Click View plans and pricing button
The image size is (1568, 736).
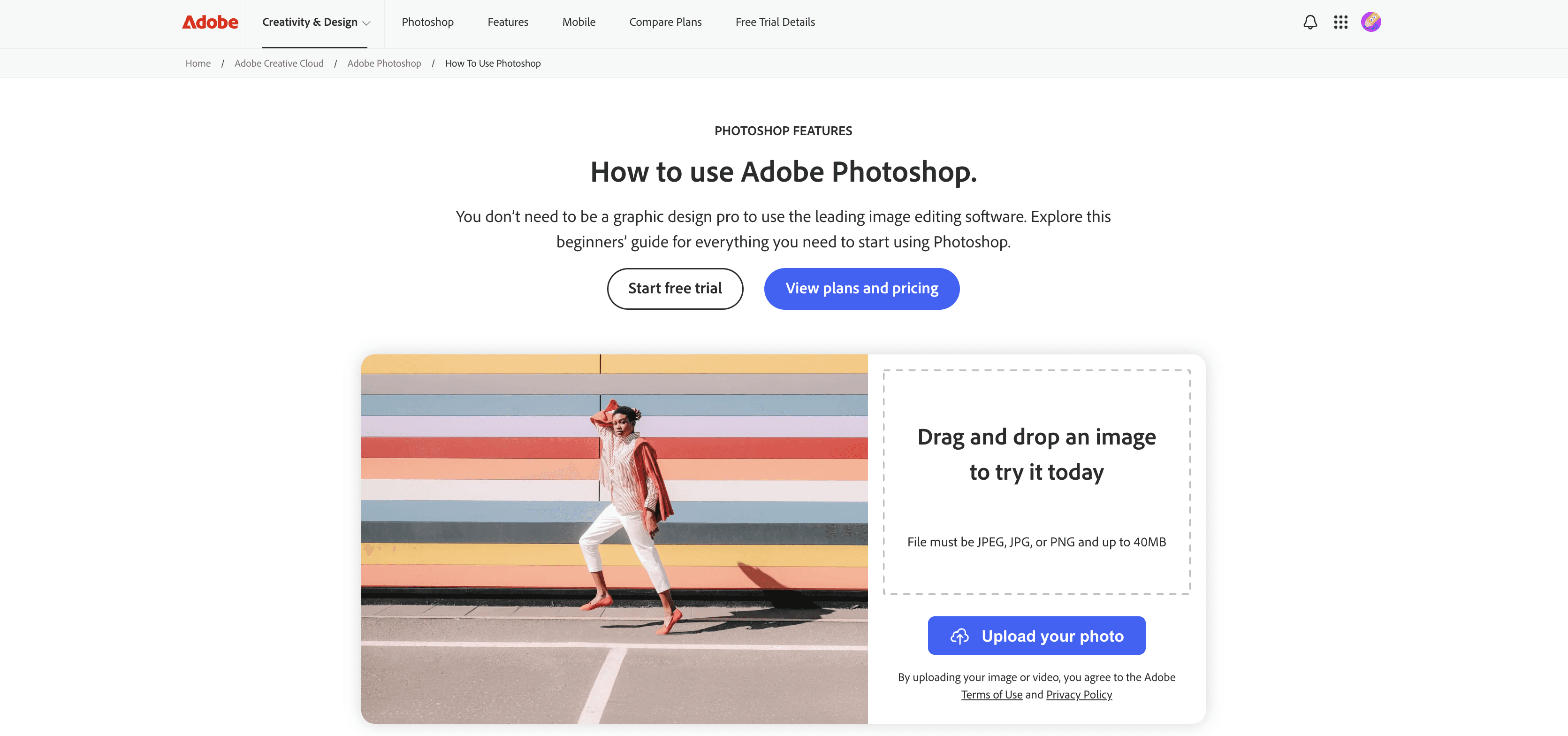[x=861, y=289]
